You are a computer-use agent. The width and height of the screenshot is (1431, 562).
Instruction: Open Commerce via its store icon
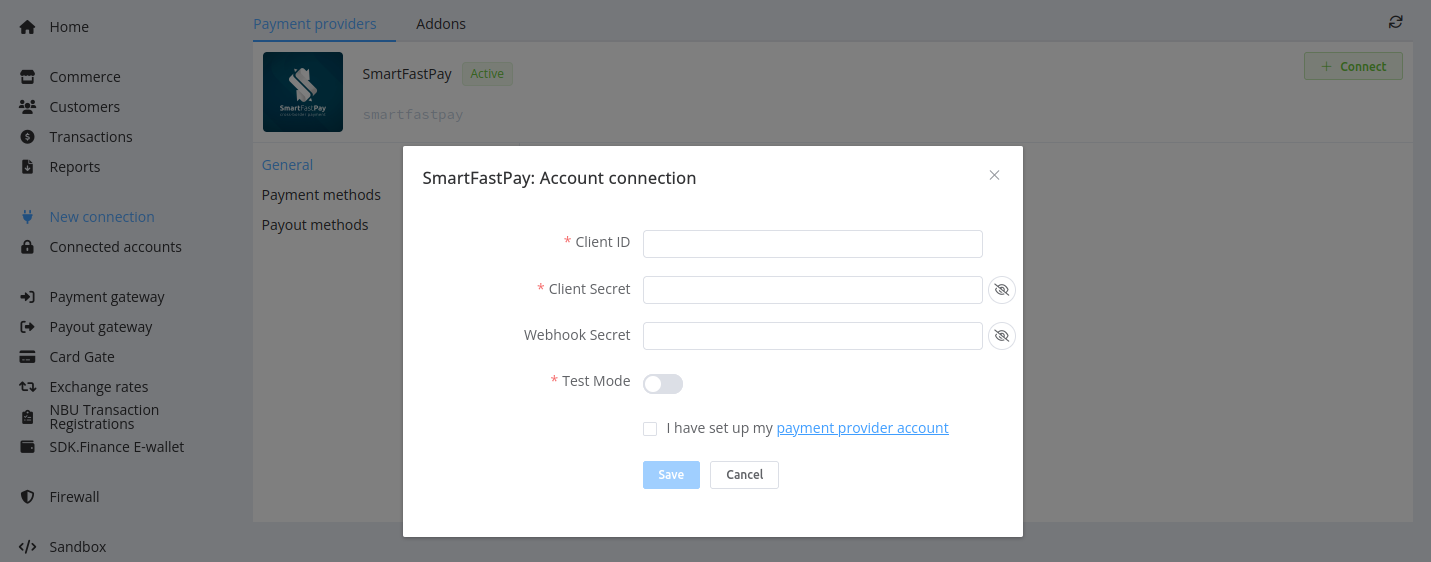28,77
